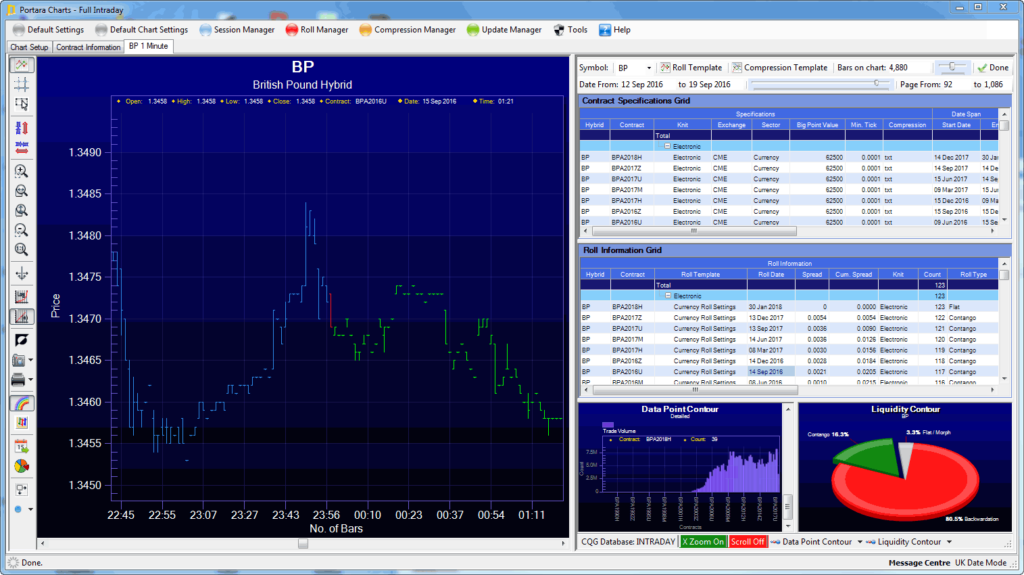Open the Roll Manager
This screenshot has width=1024, height=575.
click(x=317, y=29)
